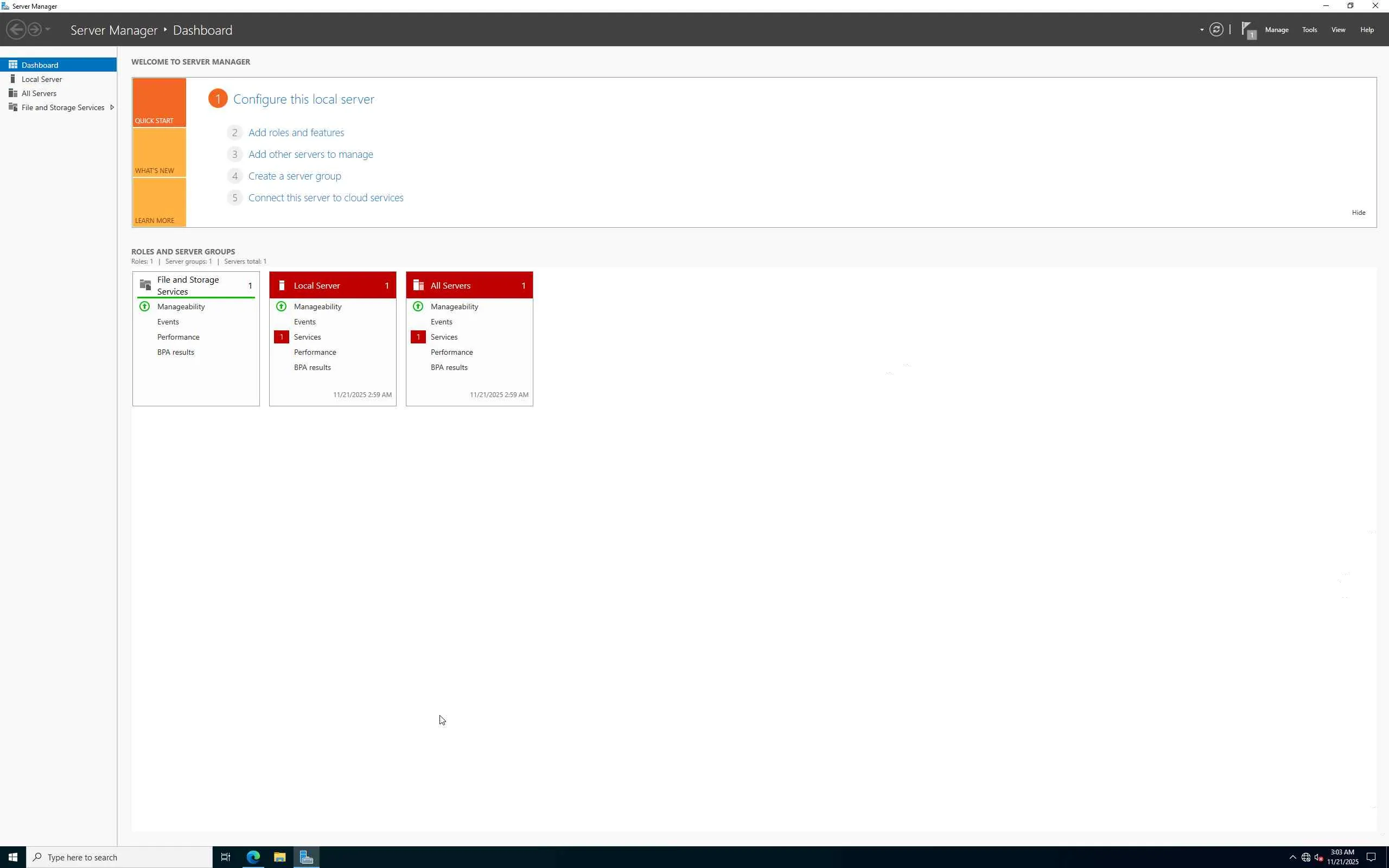Click the green Manageability icon under Local Server
Screen dimensions: 1389x868
pos(281,307)
